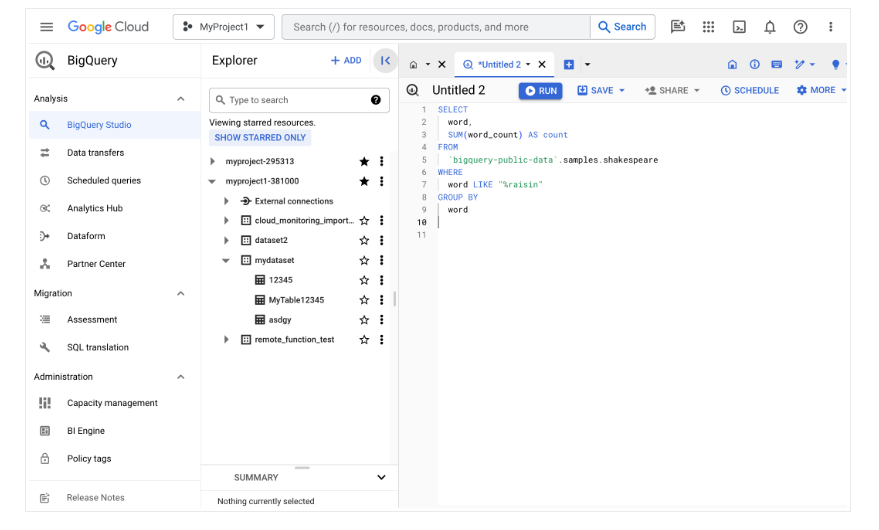Viewport: 879px width, 530px height.
Task: Open the MORE settings dropdown
Action: pyautogui.click(x=821, y=90)
